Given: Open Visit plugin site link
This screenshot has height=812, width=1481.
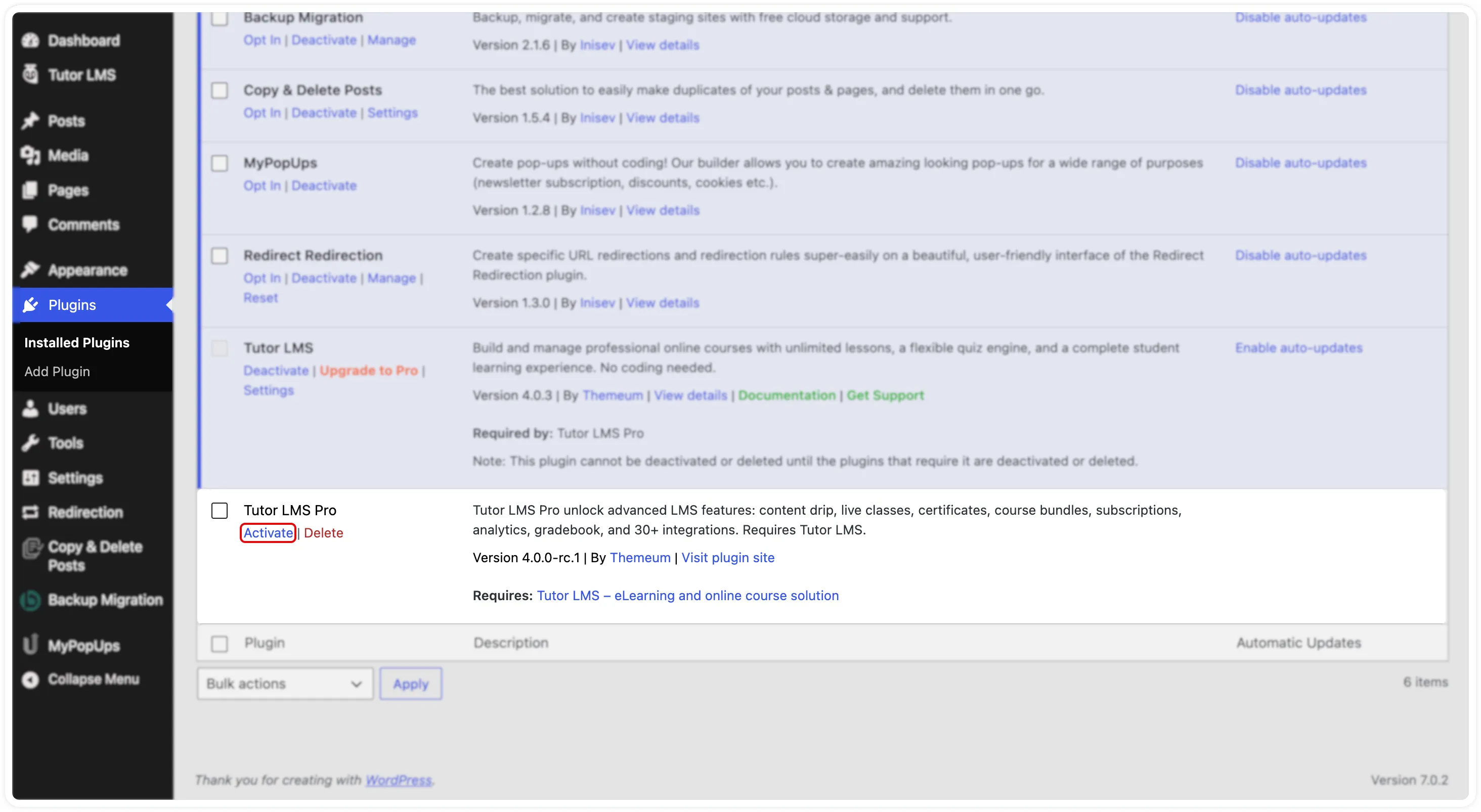Looking at the screenshot, I should (728, 557).
